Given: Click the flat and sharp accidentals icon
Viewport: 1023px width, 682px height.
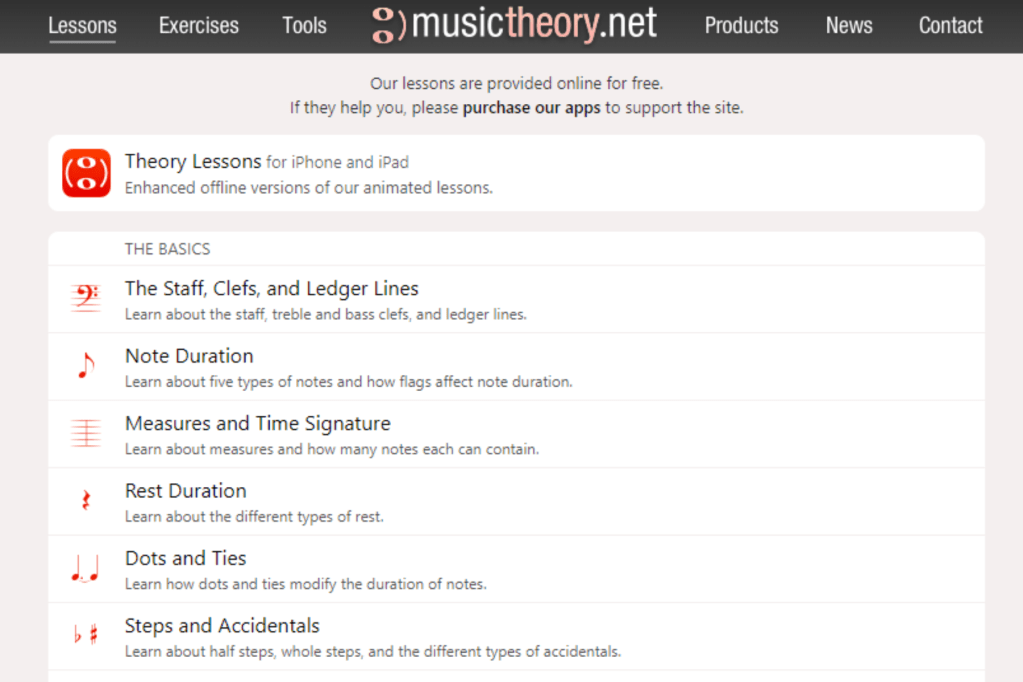Looking at the screenshot, I should pyautogui.click(x=86, y=635).
